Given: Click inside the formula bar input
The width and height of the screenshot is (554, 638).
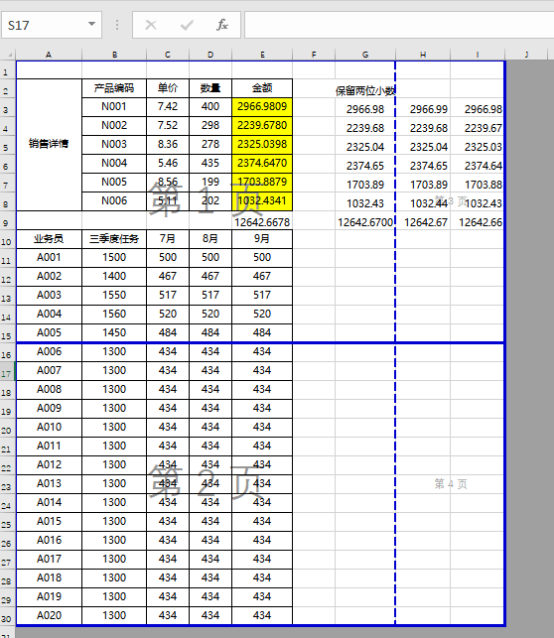Looking at the screenshot, I should click(x=399, y=25).
